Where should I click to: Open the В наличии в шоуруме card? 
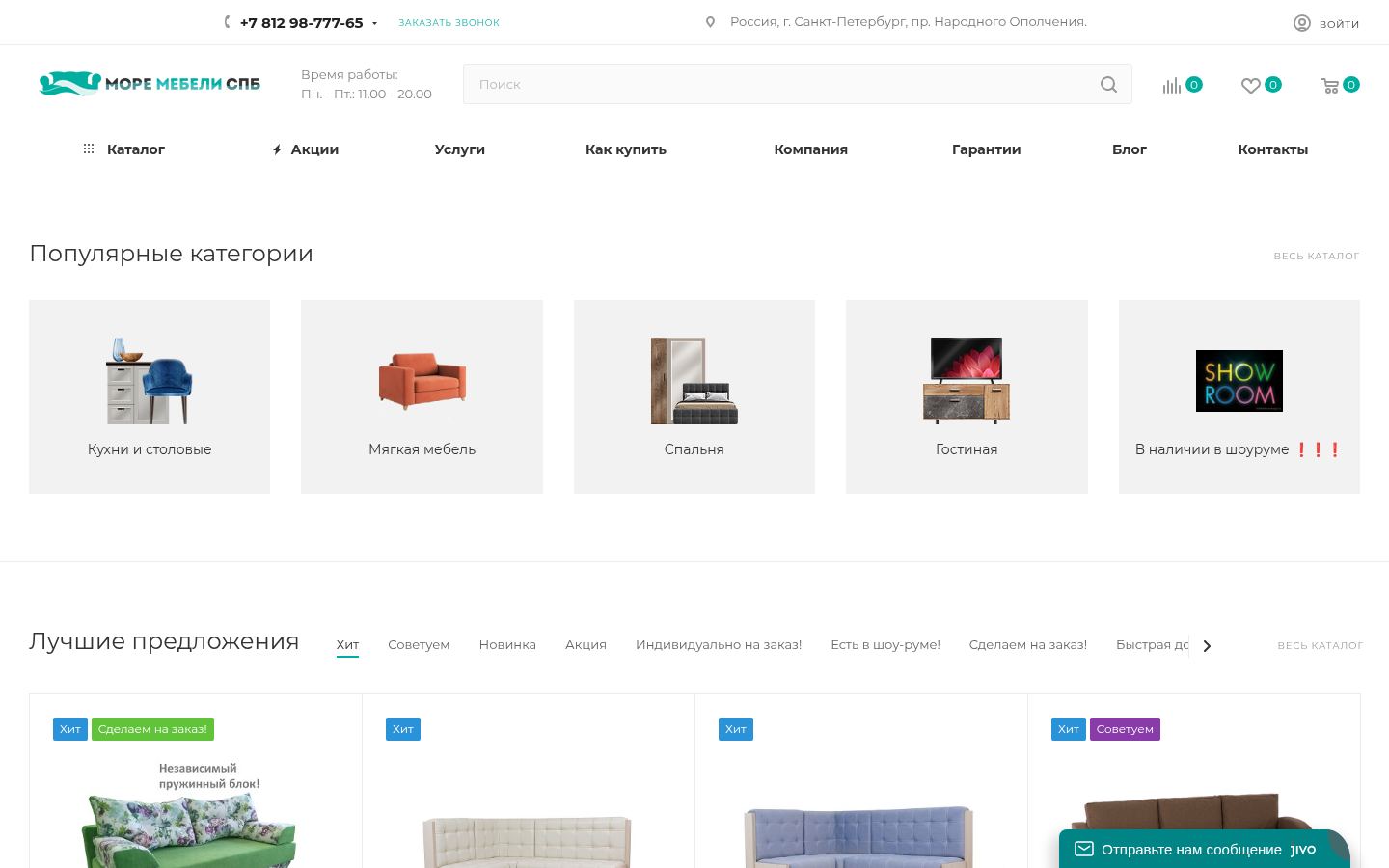tap(1239, 396)
